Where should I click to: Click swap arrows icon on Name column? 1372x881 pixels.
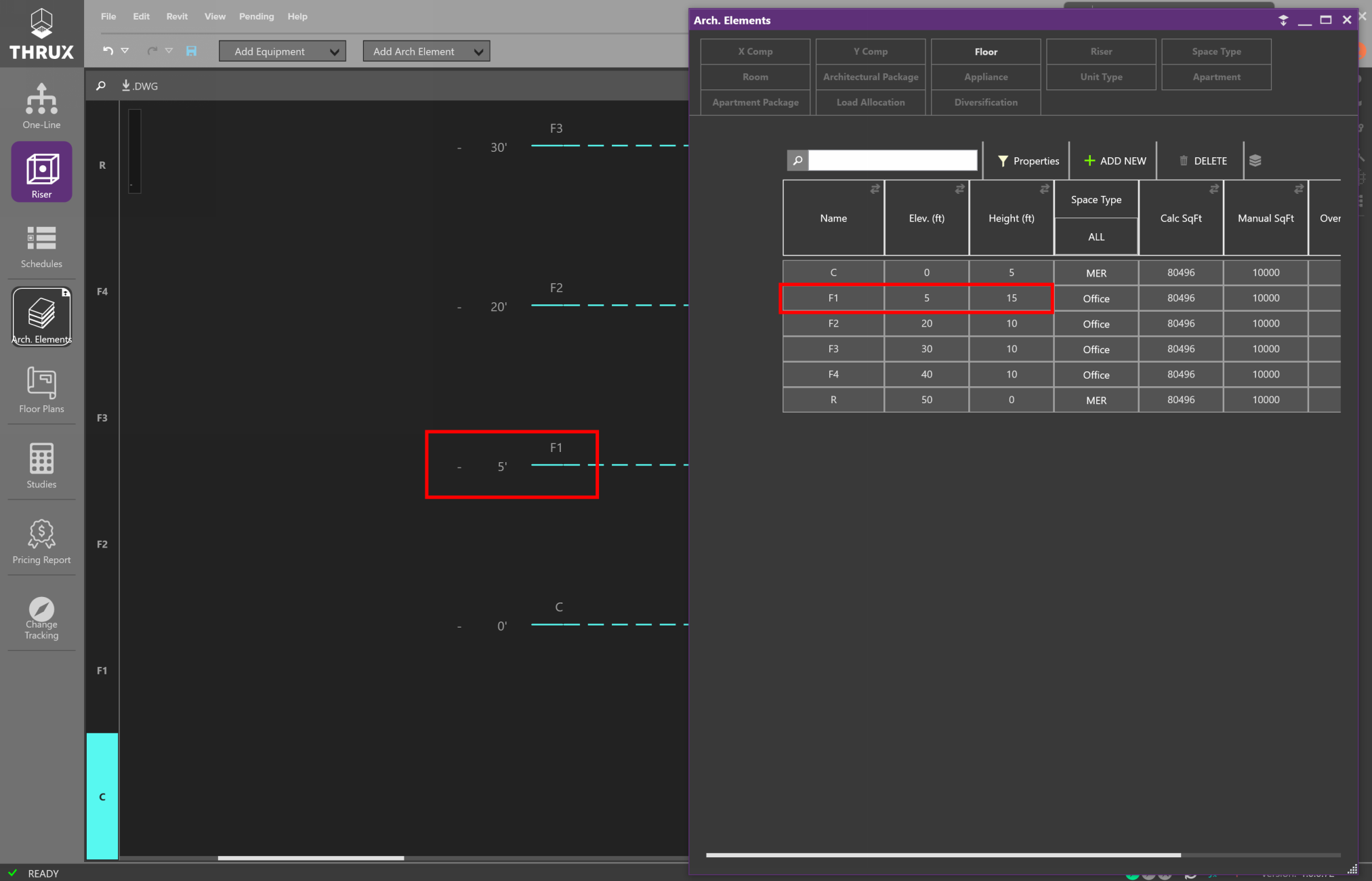875,189
